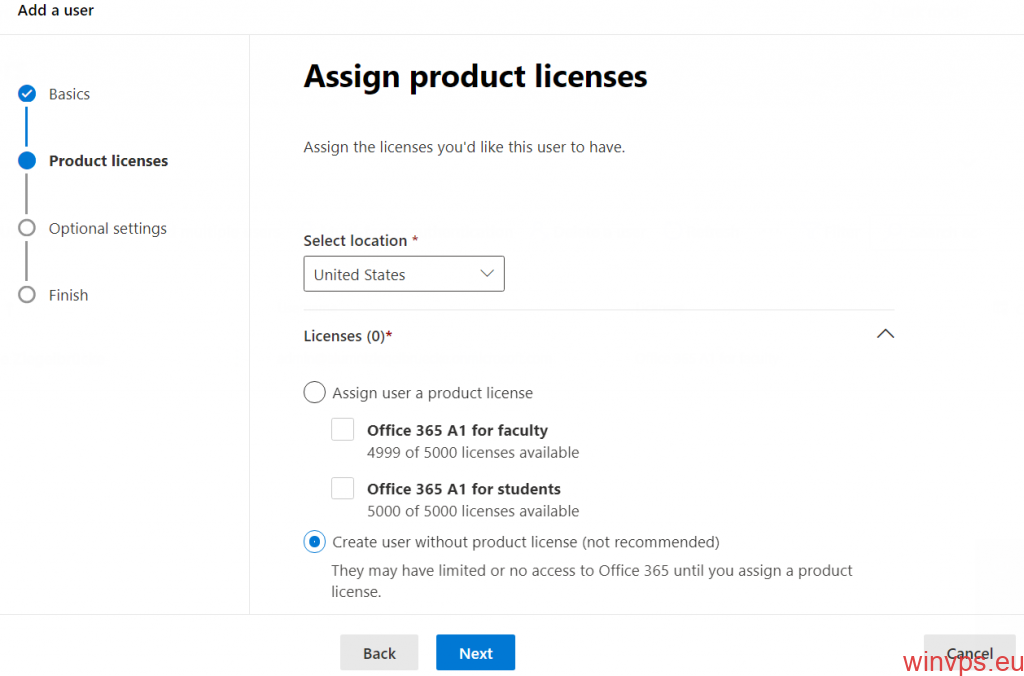The height and width of the screenshot is (676, 1024).
Task: Go to the Basics step
Action: 69,94
